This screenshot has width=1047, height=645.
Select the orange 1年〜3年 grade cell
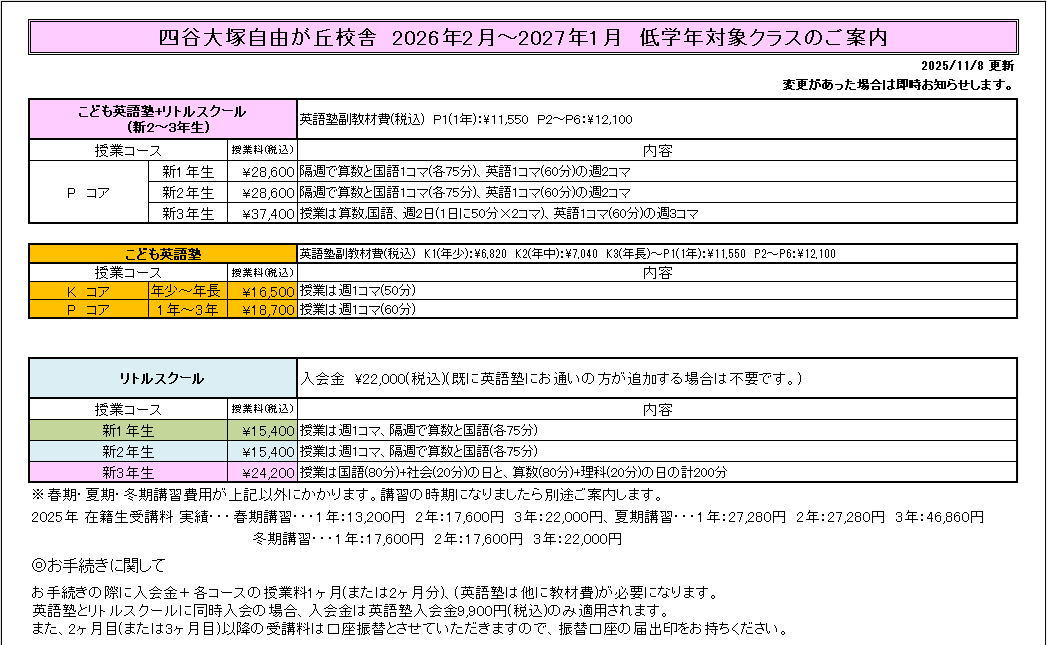[x=186, y=310]
